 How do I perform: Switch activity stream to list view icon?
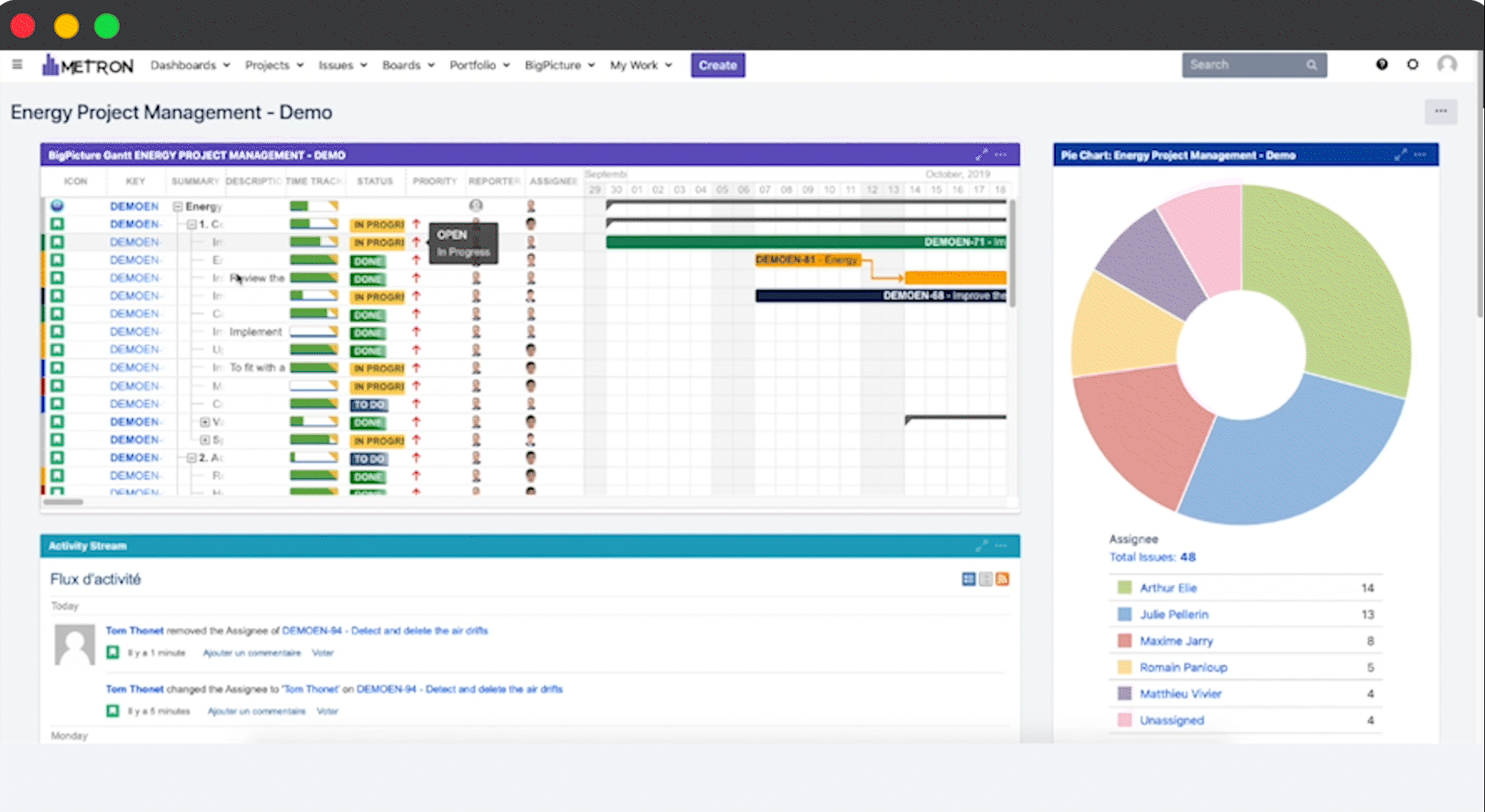click(985, 579)
